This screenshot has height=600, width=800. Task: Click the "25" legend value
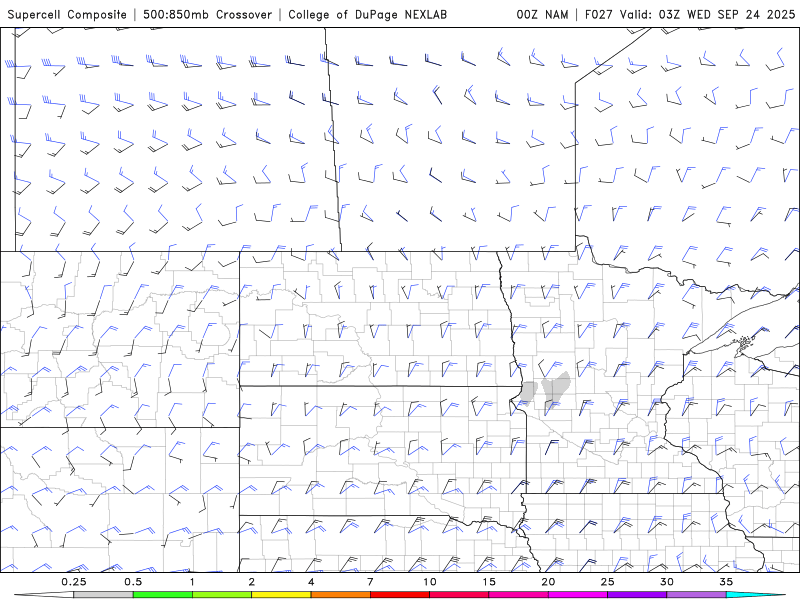coord(608,582)
